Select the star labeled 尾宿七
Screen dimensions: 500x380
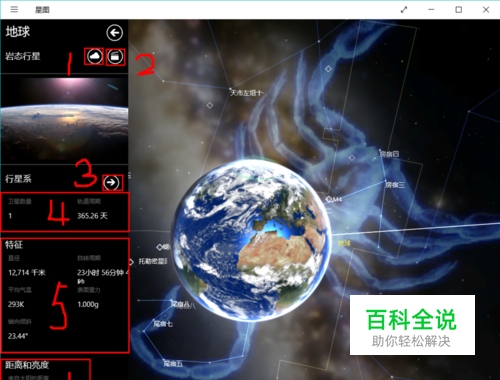[163, 323]
